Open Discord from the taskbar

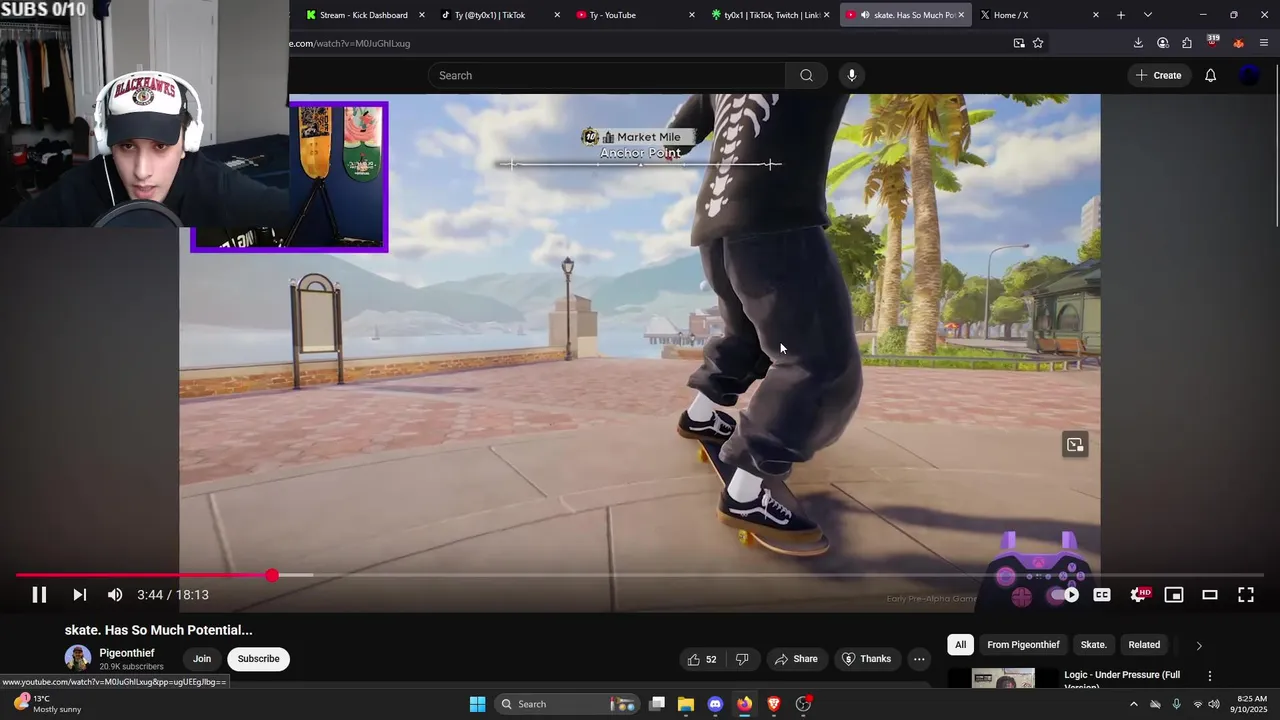tap(715, 704)
